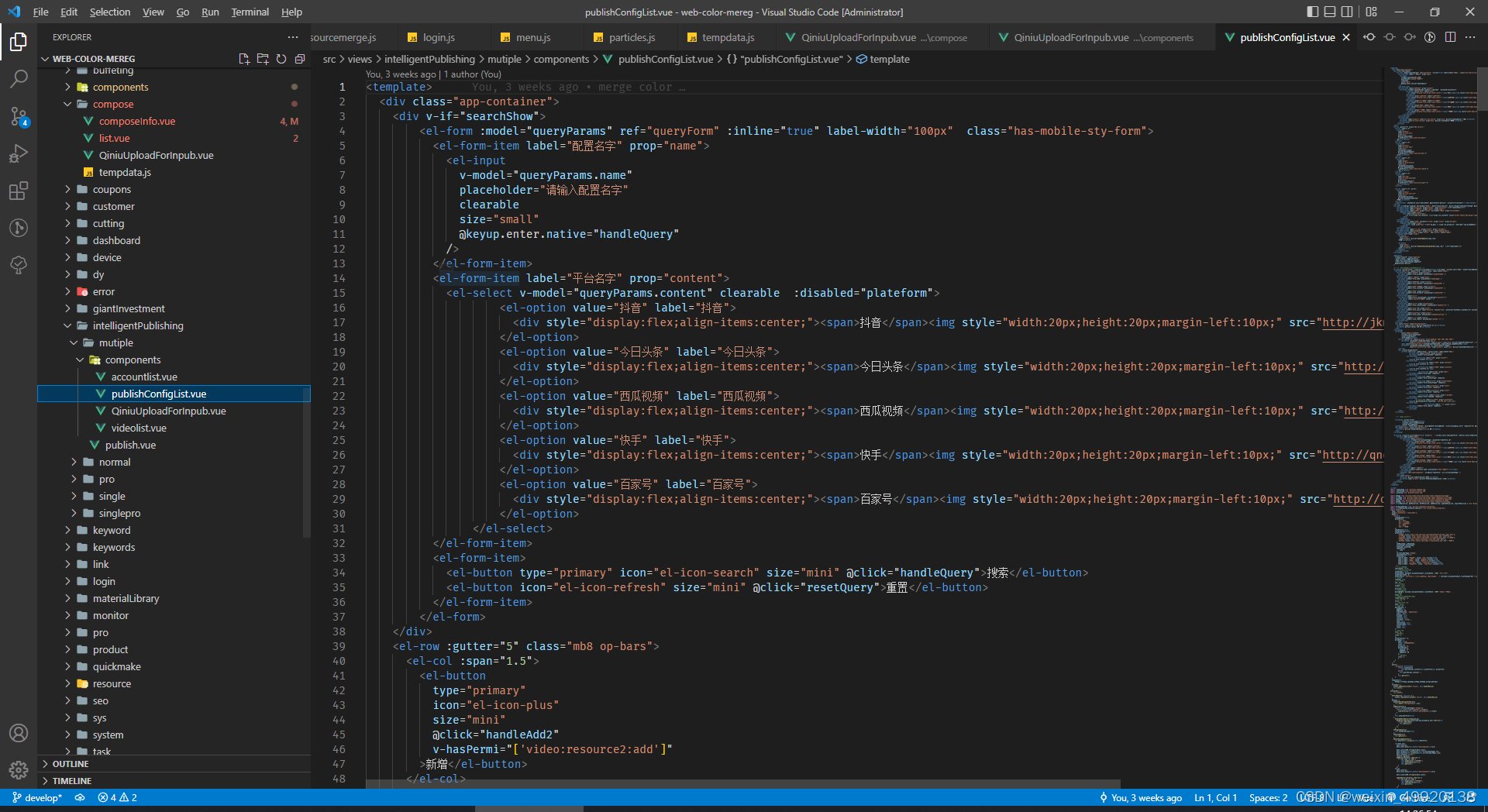Click Spaces: 2 indentation setting

[1268, 797]
